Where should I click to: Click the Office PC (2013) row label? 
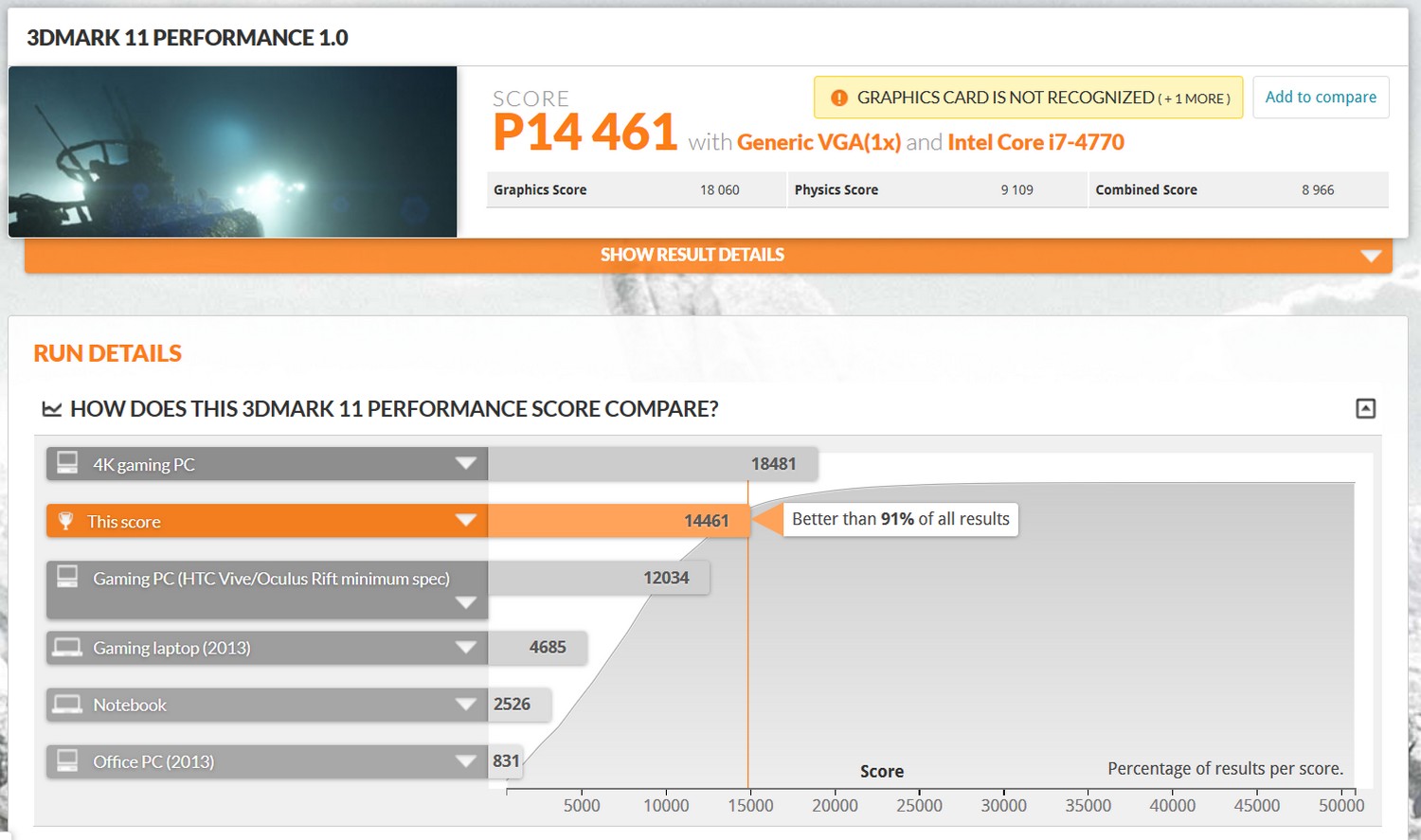click(153, 762)
